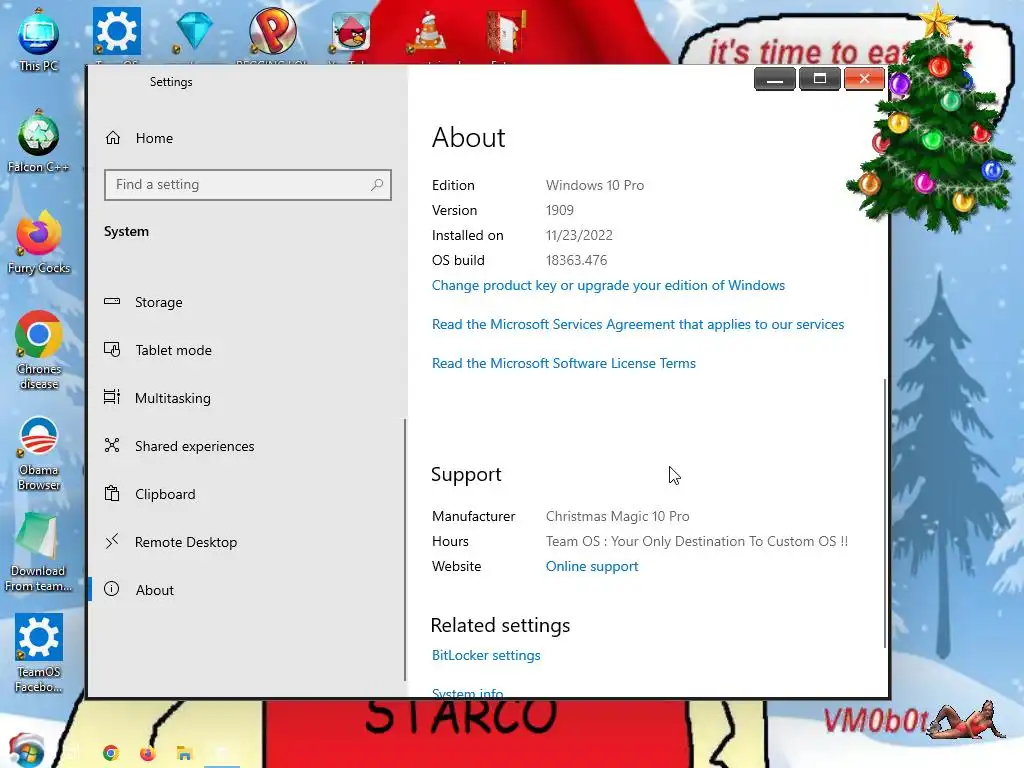Screen dimensions: 1024x768
Task: Click the Remote Desktop icon
Action: click(112, 541)
